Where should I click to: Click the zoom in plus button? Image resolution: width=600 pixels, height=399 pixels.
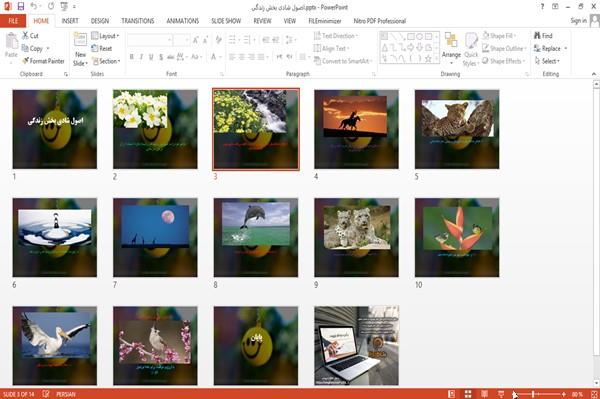(564, 394)
